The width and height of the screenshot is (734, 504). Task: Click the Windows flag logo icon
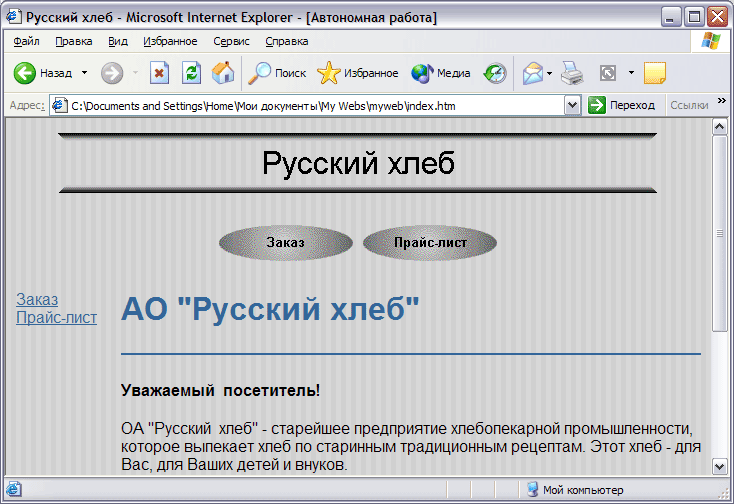coord(711,41)
